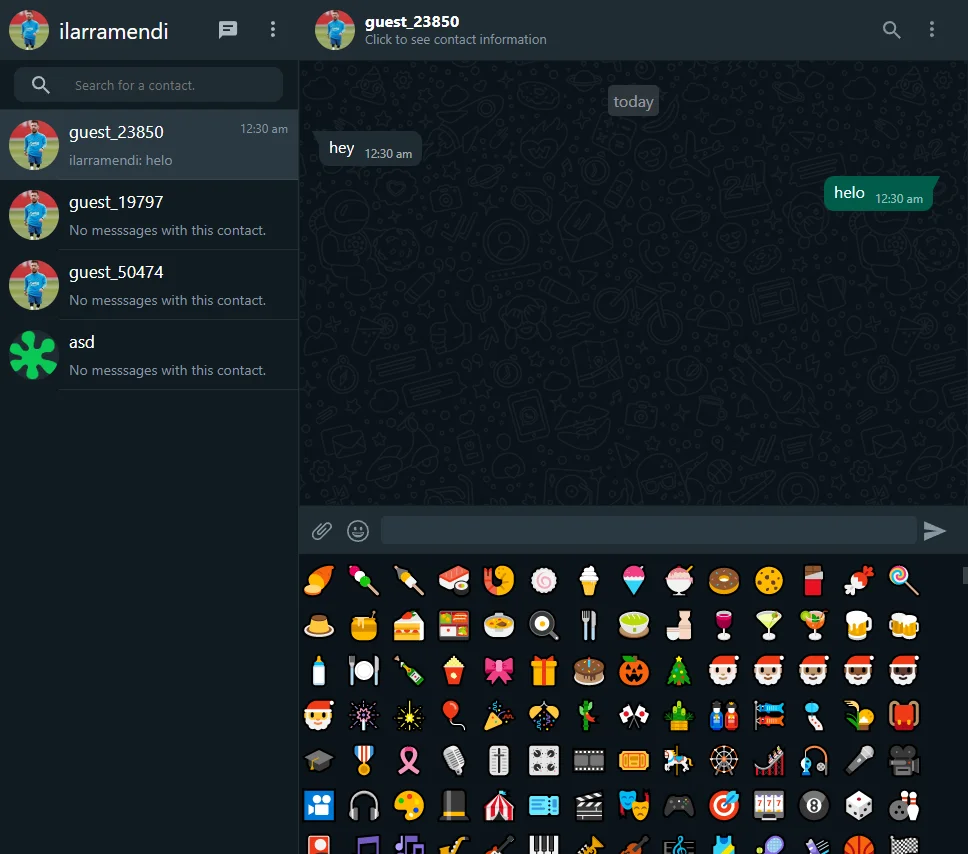Insert the baby bottle emoji

(x=319, y=671)
